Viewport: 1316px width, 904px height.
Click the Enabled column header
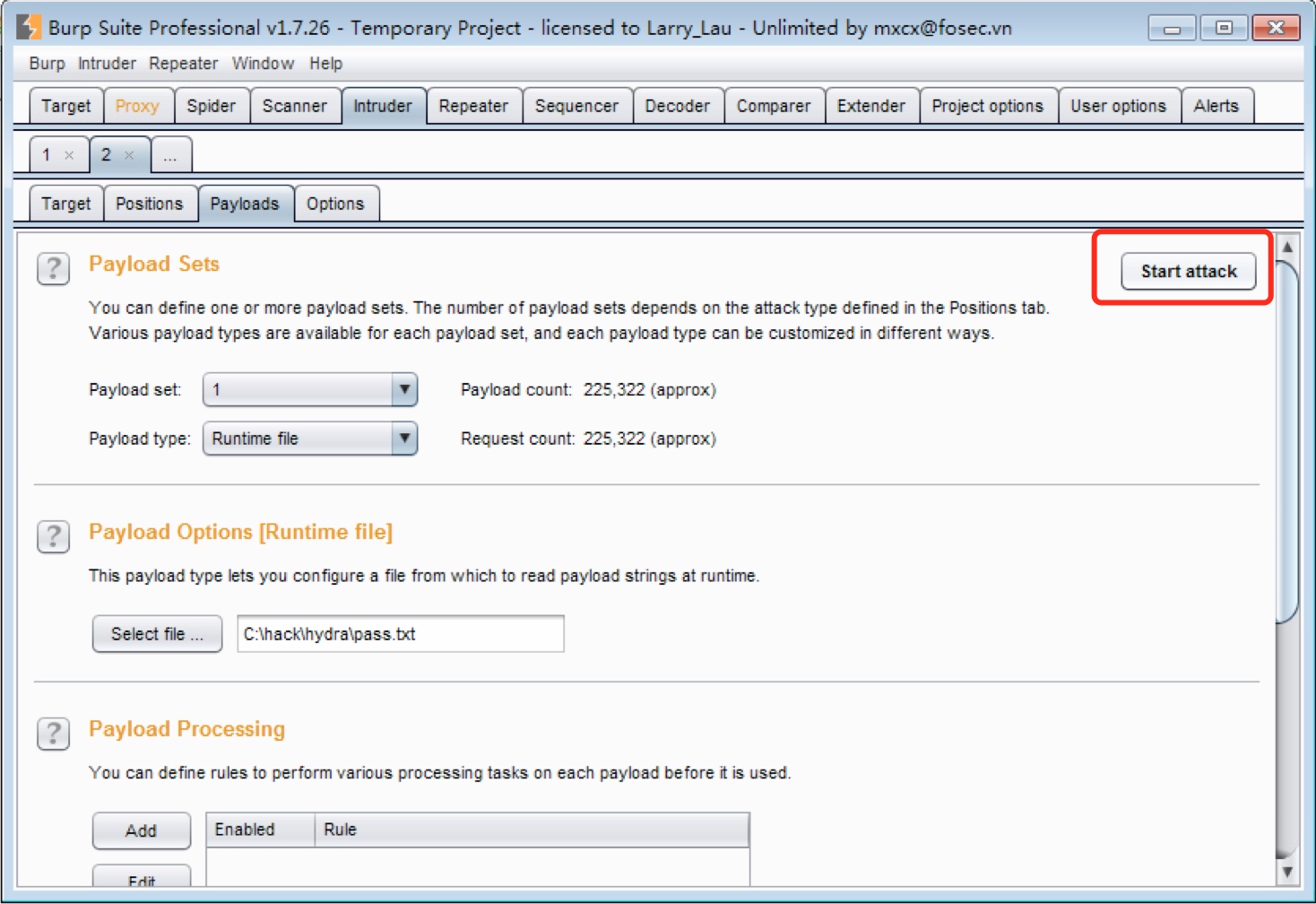pos(261,830)
